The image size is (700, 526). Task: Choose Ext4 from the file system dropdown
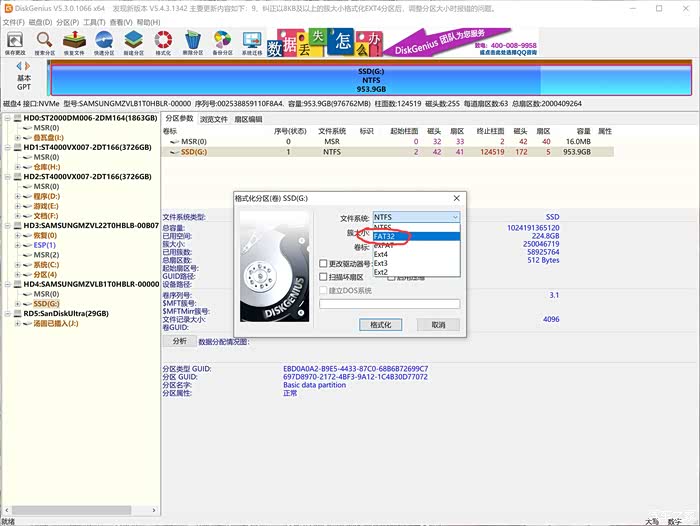381,254
